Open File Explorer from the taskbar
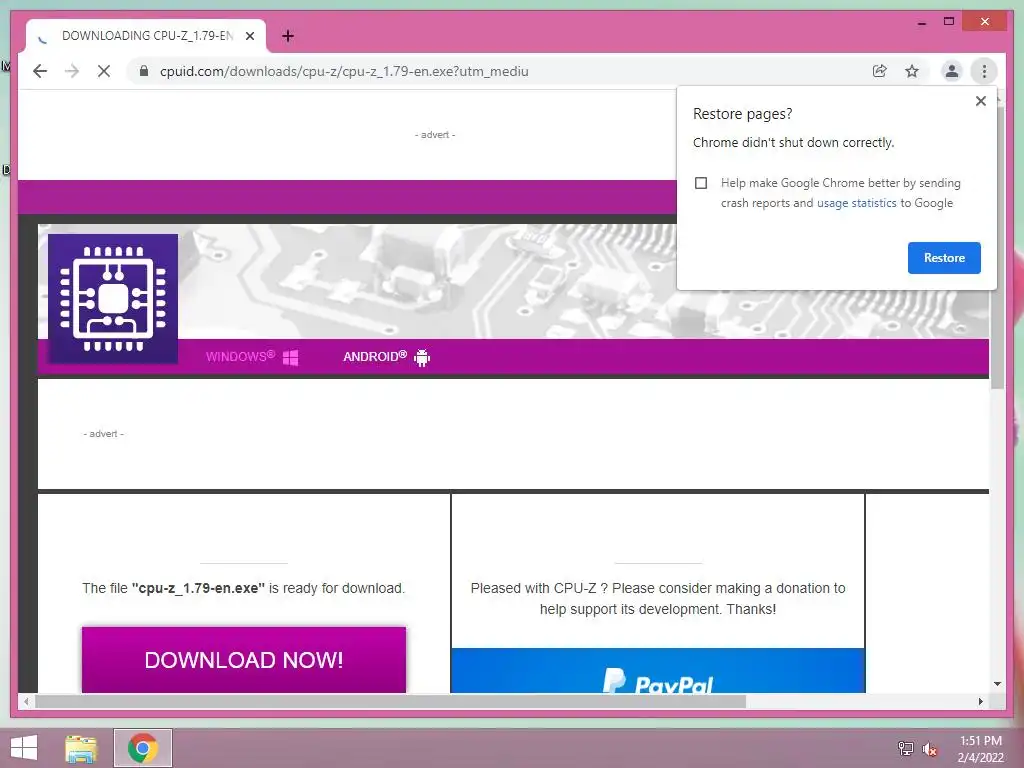The image size is (1024, 768). 81,748
